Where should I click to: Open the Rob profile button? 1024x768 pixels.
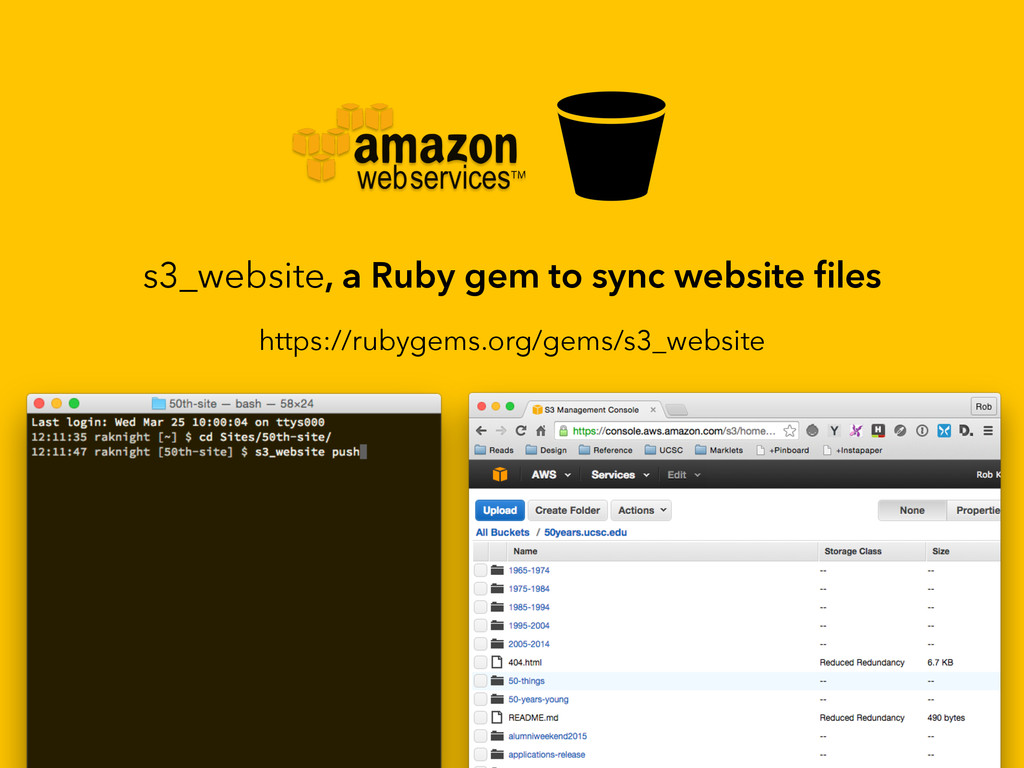point(984,406)
